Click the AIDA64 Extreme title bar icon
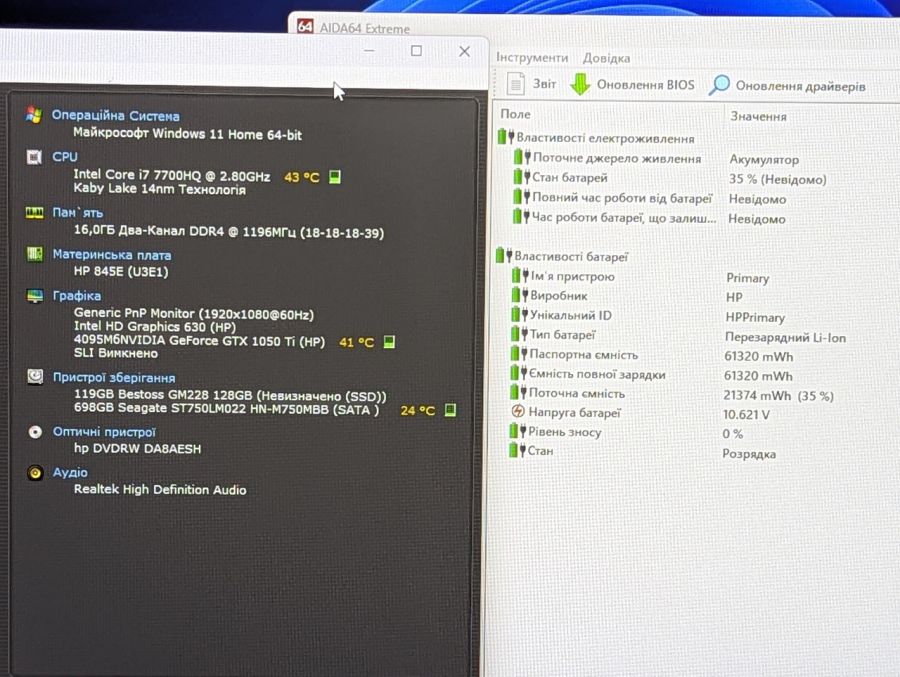Image resolution: width=900 pixels, height=677 pixels. pyautogui.click(x=305, y=26)
